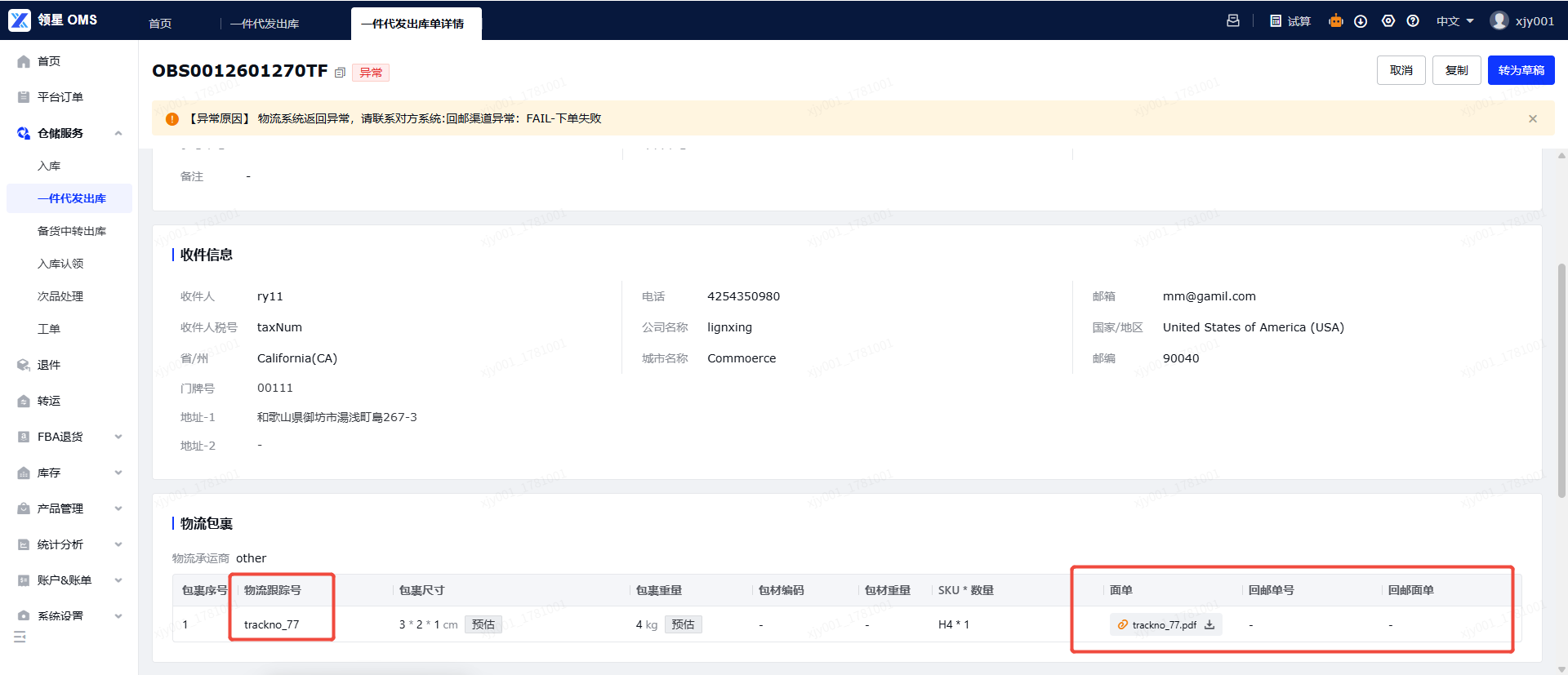Viewport: 1568px width, 675px height.
Task: Click the 取消 button
Action: pyautogui.click(x=1401, y=70)
